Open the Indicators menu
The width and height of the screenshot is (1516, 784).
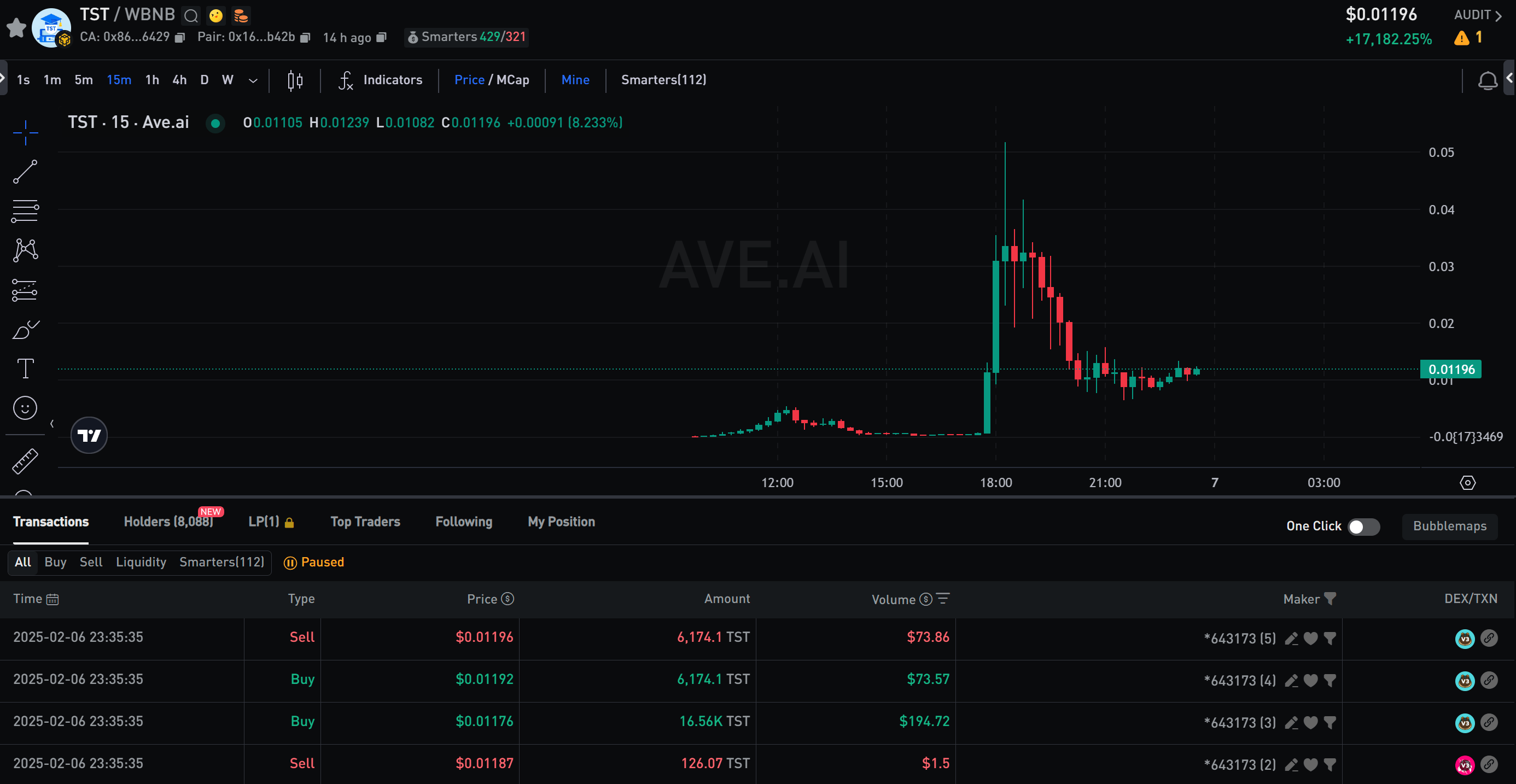coord(380,80)
